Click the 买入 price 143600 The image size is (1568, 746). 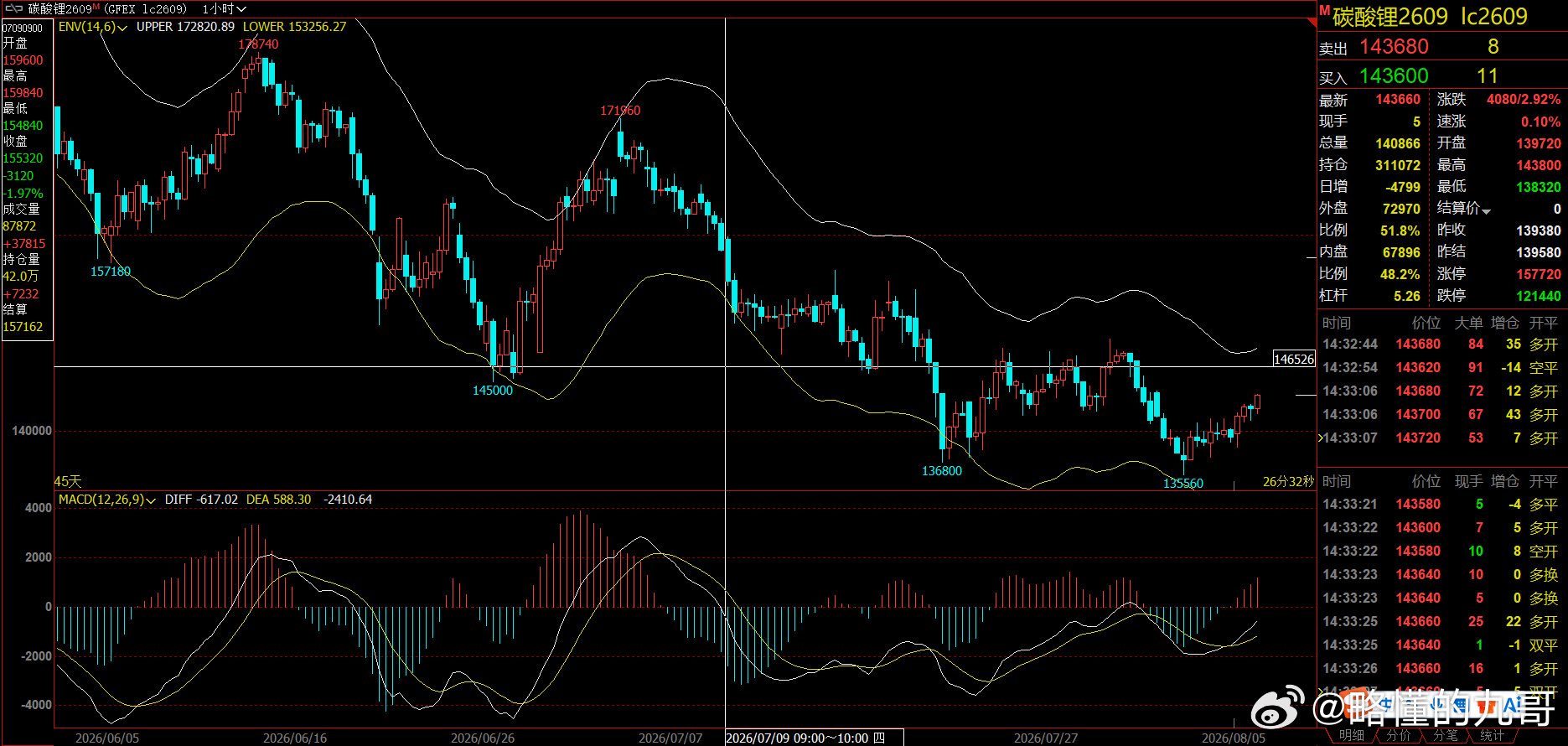pyautogui.click(x=1394, y=76)
